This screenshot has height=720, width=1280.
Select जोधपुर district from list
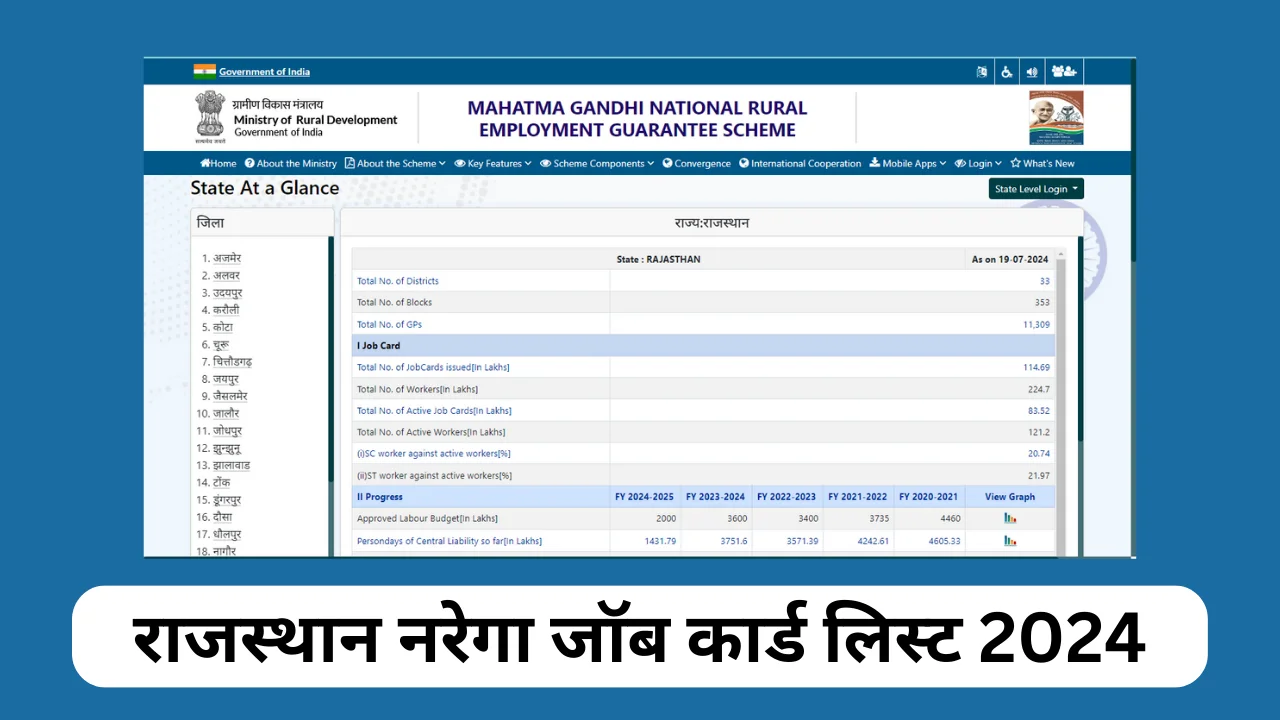[x=227, y=431]
